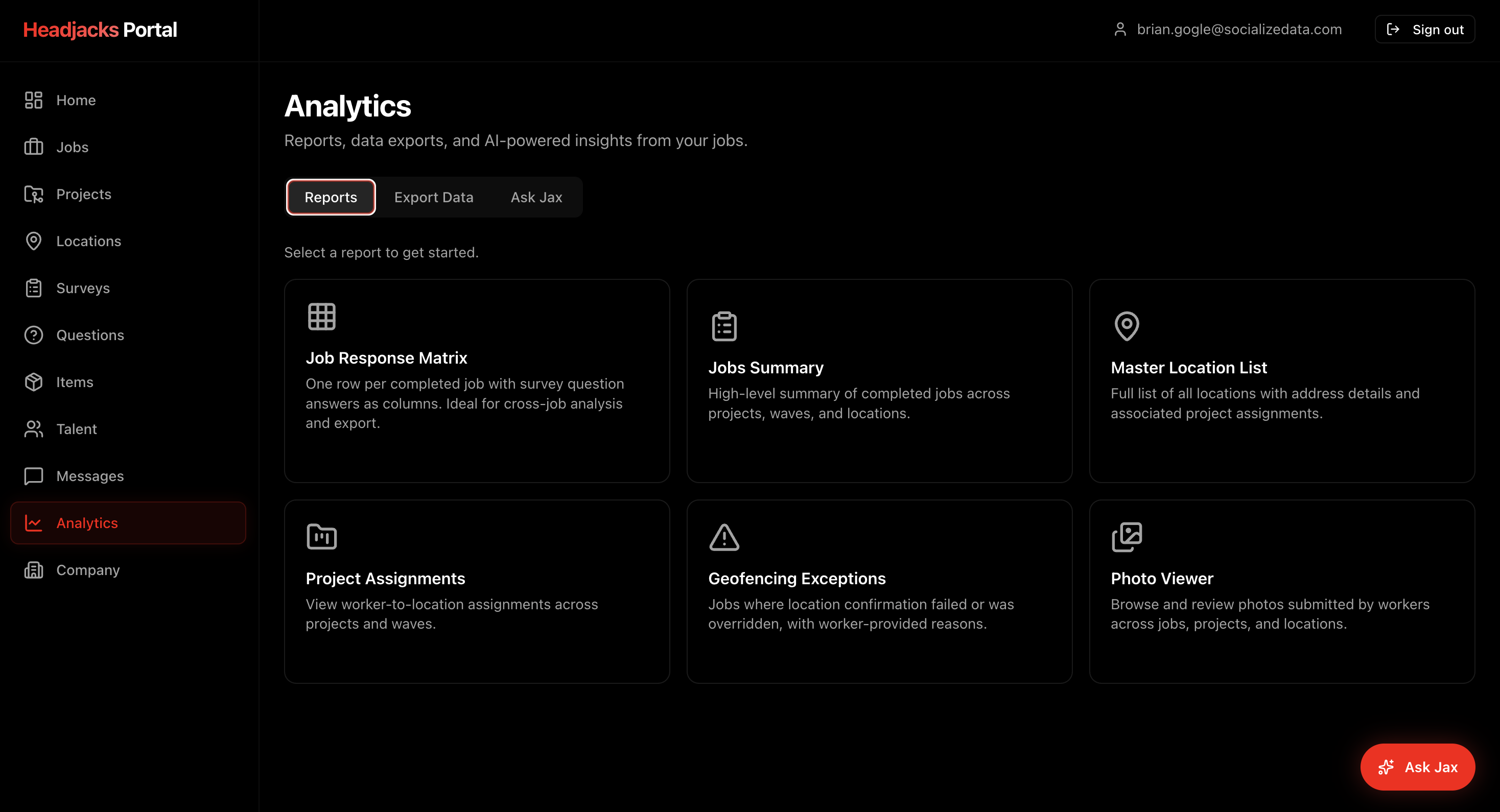Image resolution: width=1500 pixels, height=812 pixels.
Task: Open the Talent page link
Action: [x=128, y=429]
